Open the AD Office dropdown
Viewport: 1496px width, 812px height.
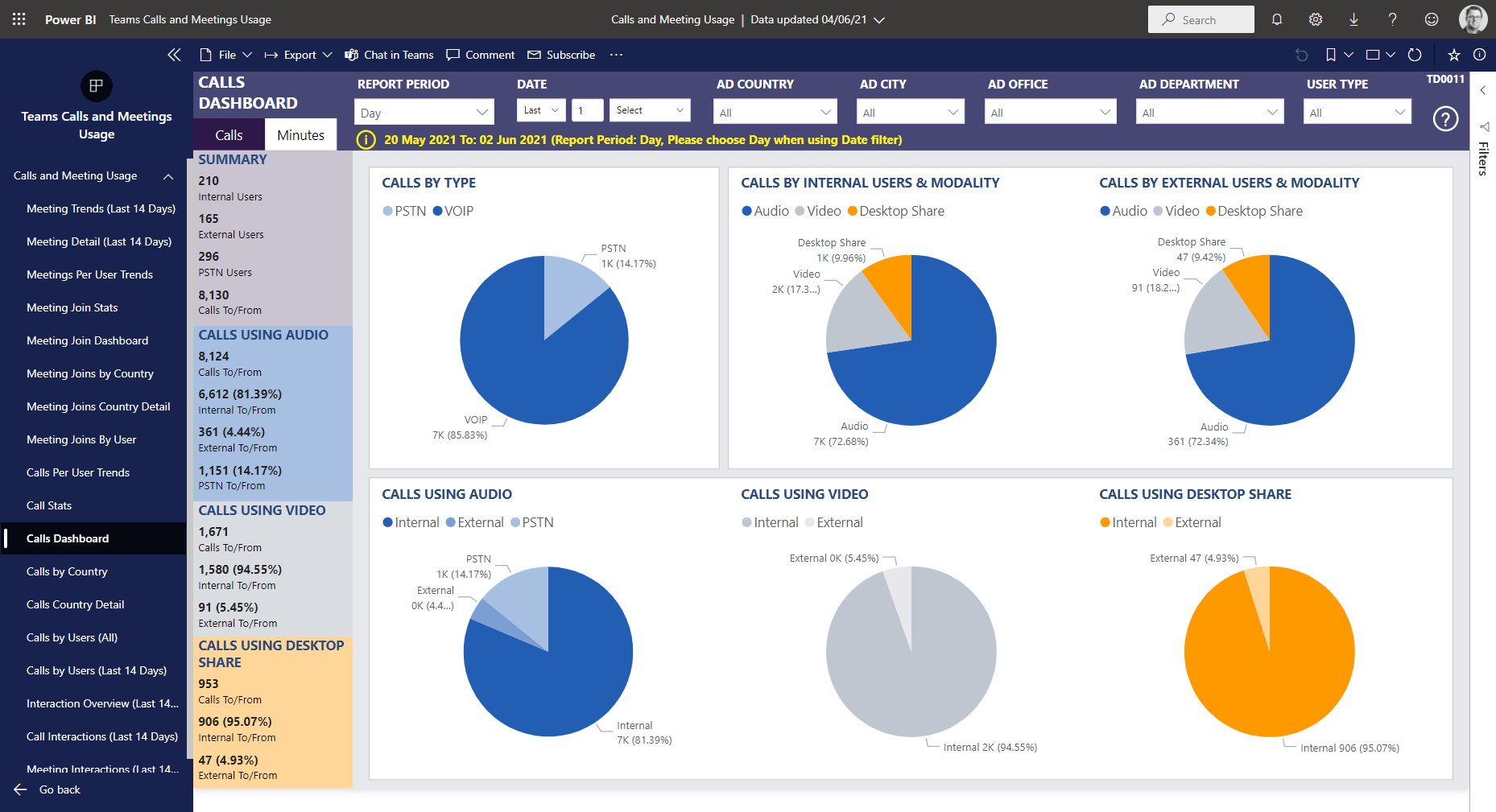pos(1051,112)
